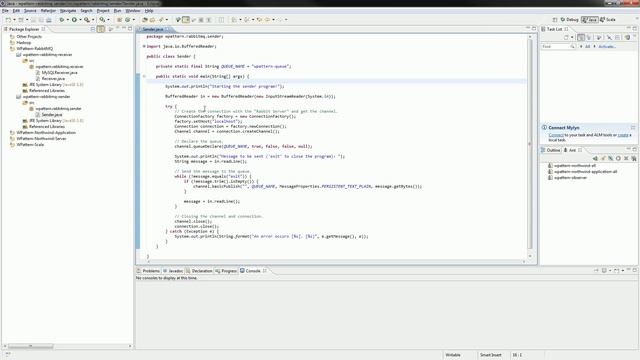Click the Package Explorer horizontal scrollbar

31,346
